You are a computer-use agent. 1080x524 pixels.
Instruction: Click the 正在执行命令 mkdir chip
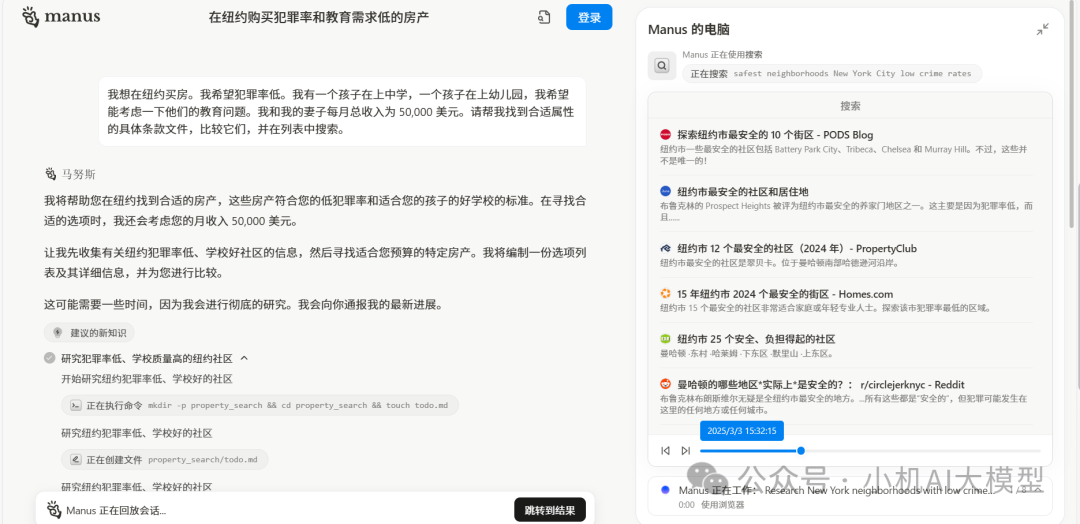[x=260, y=406]
